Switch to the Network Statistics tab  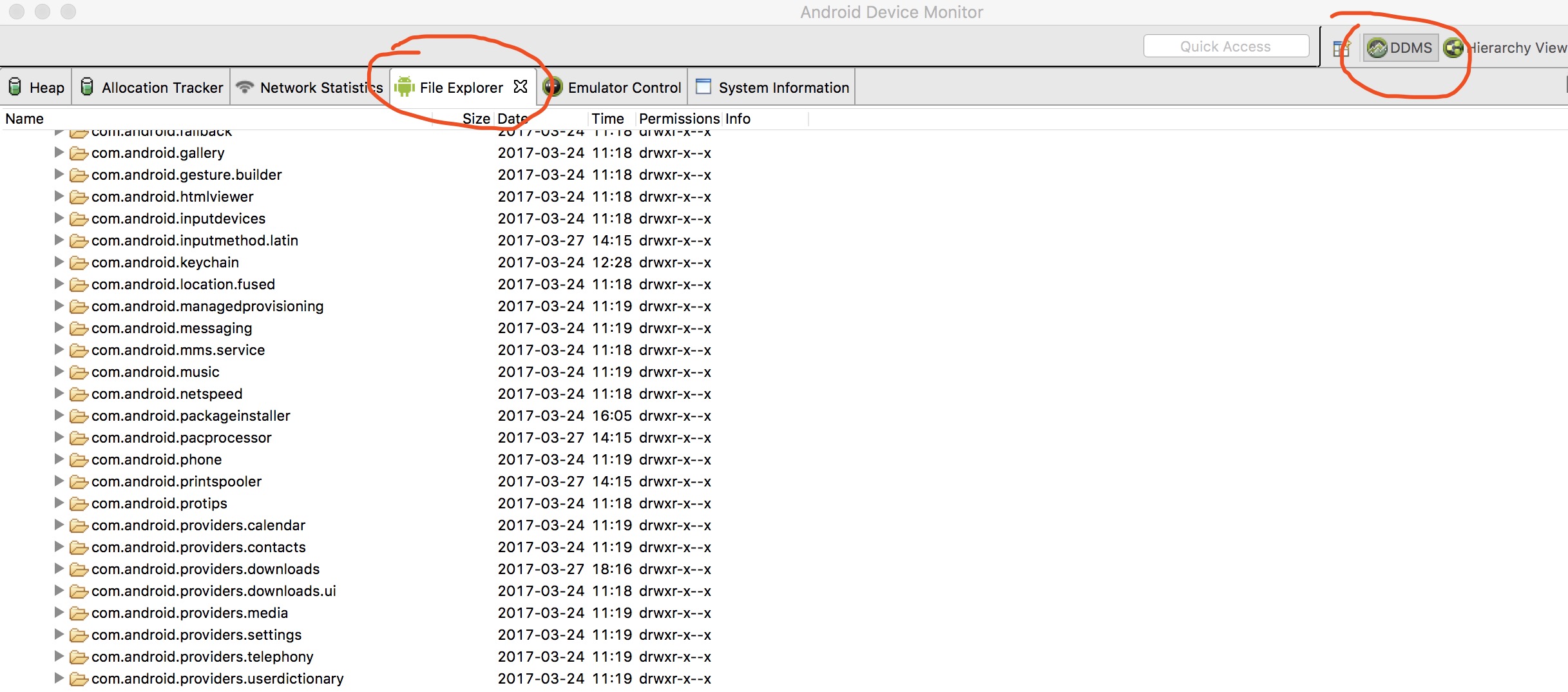311,87
